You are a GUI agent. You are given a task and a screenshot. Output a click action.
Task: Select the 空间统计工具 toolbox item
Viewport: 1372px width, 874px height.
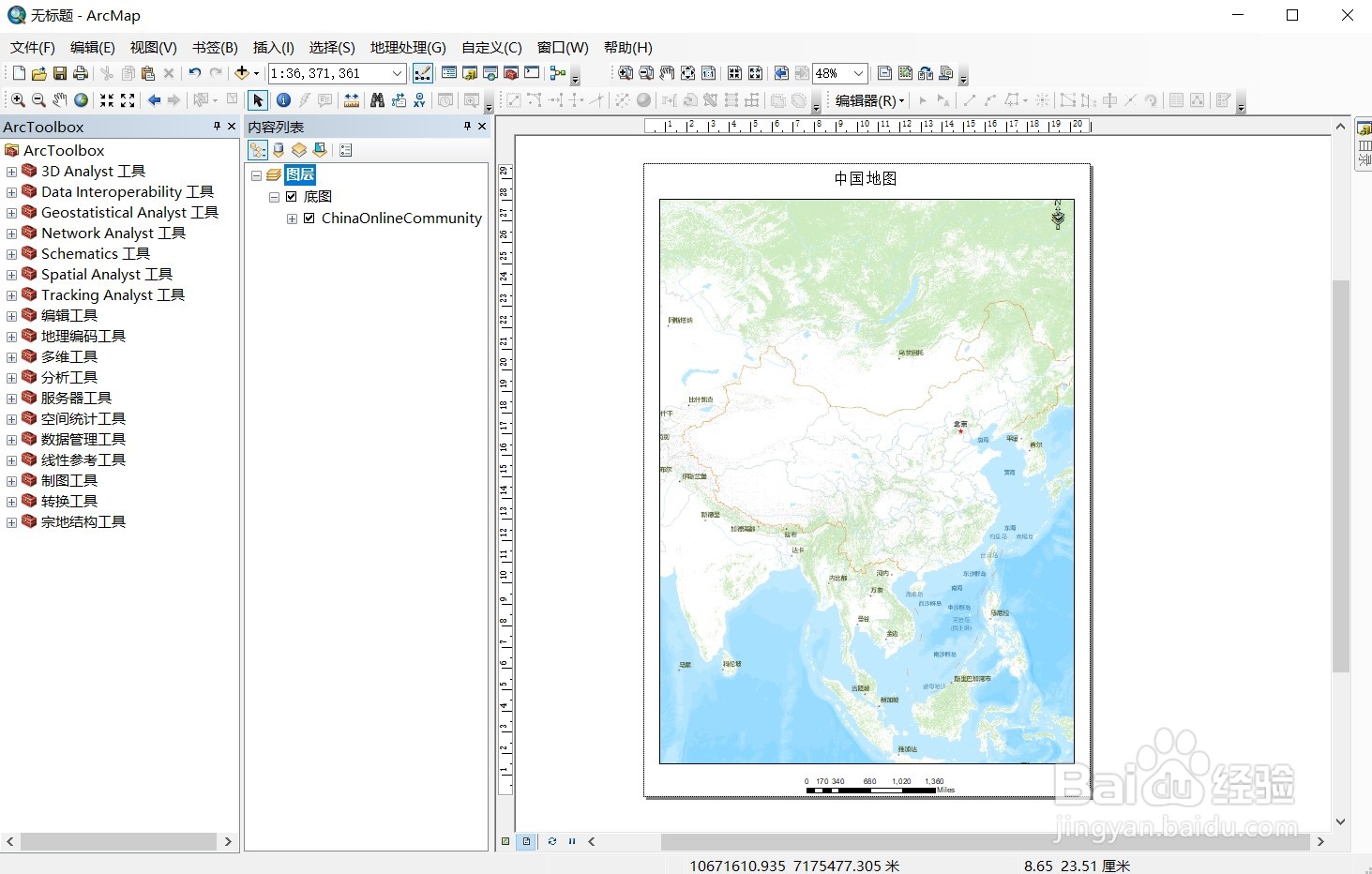click(83, 419)
